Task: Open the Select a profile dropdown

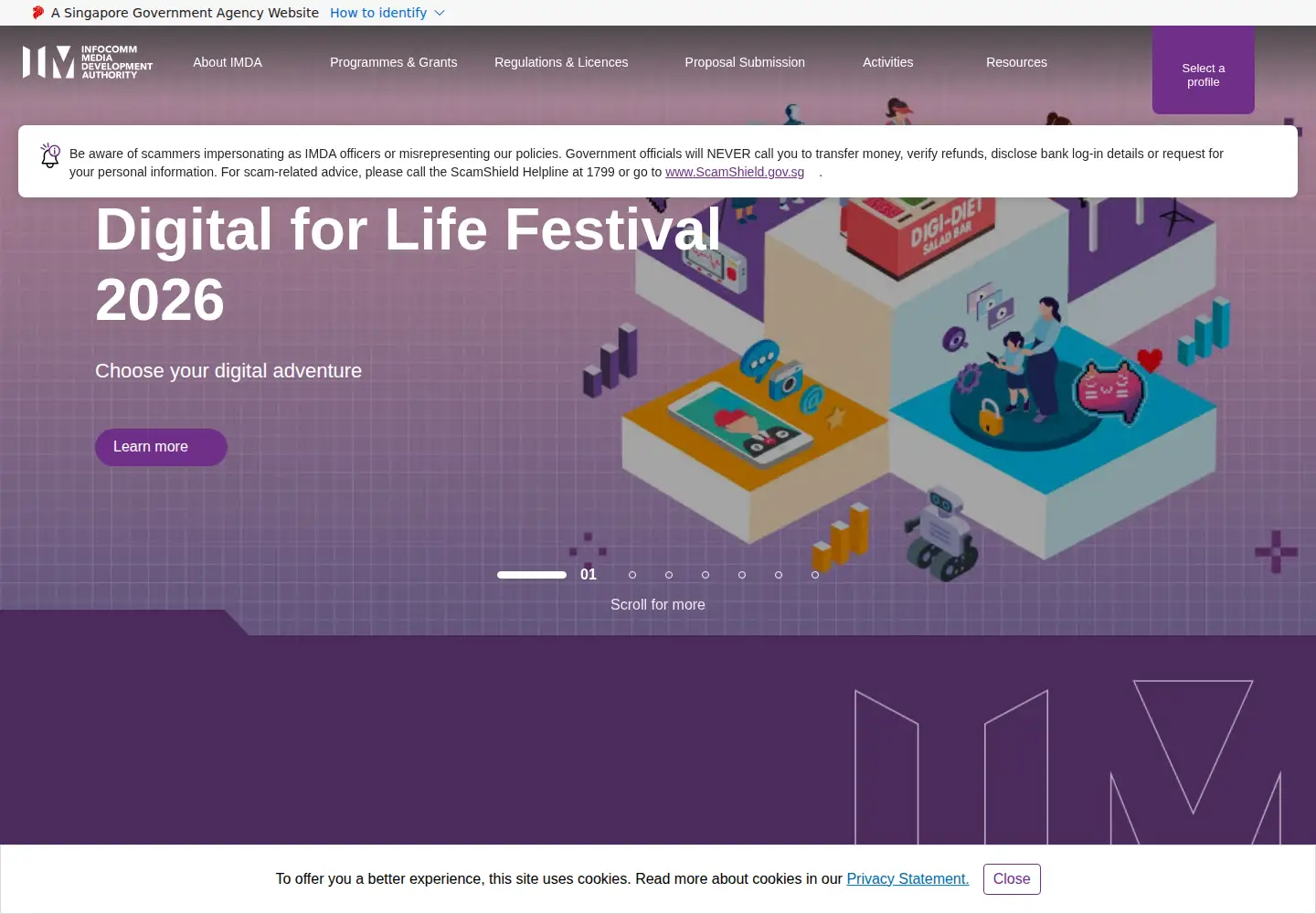Action: pyautogui.click(x=1204, y=70)
